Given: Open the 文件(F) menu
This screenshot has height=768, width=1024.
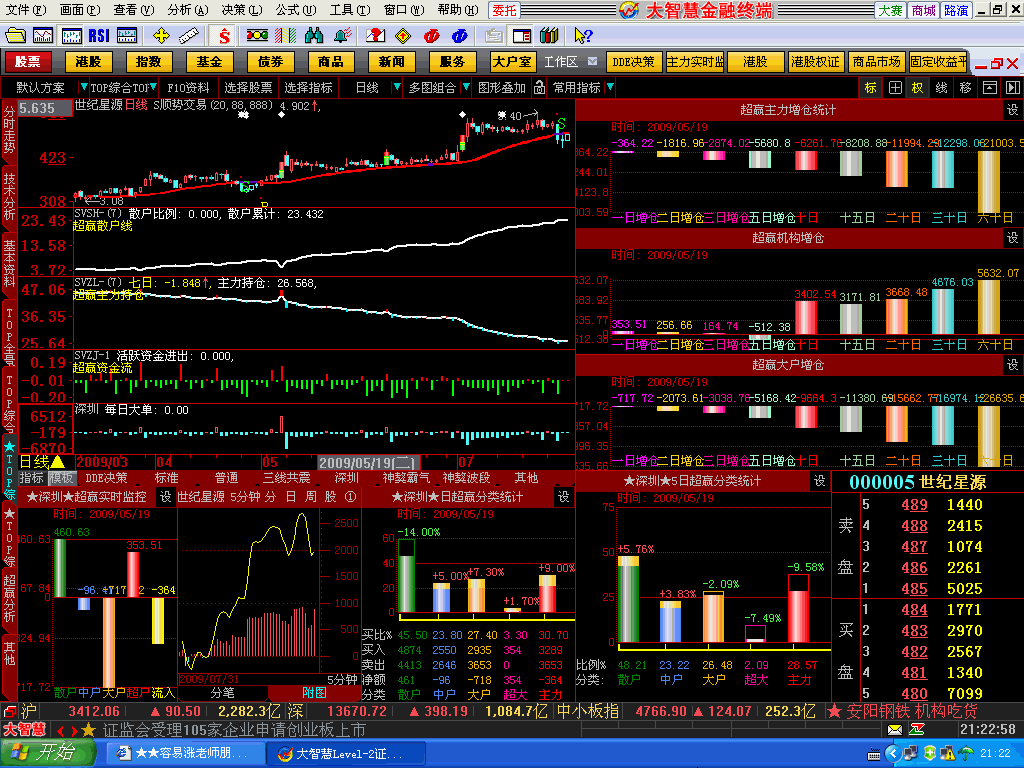Looking at the screenshot, I should click(x=26, y=10).
